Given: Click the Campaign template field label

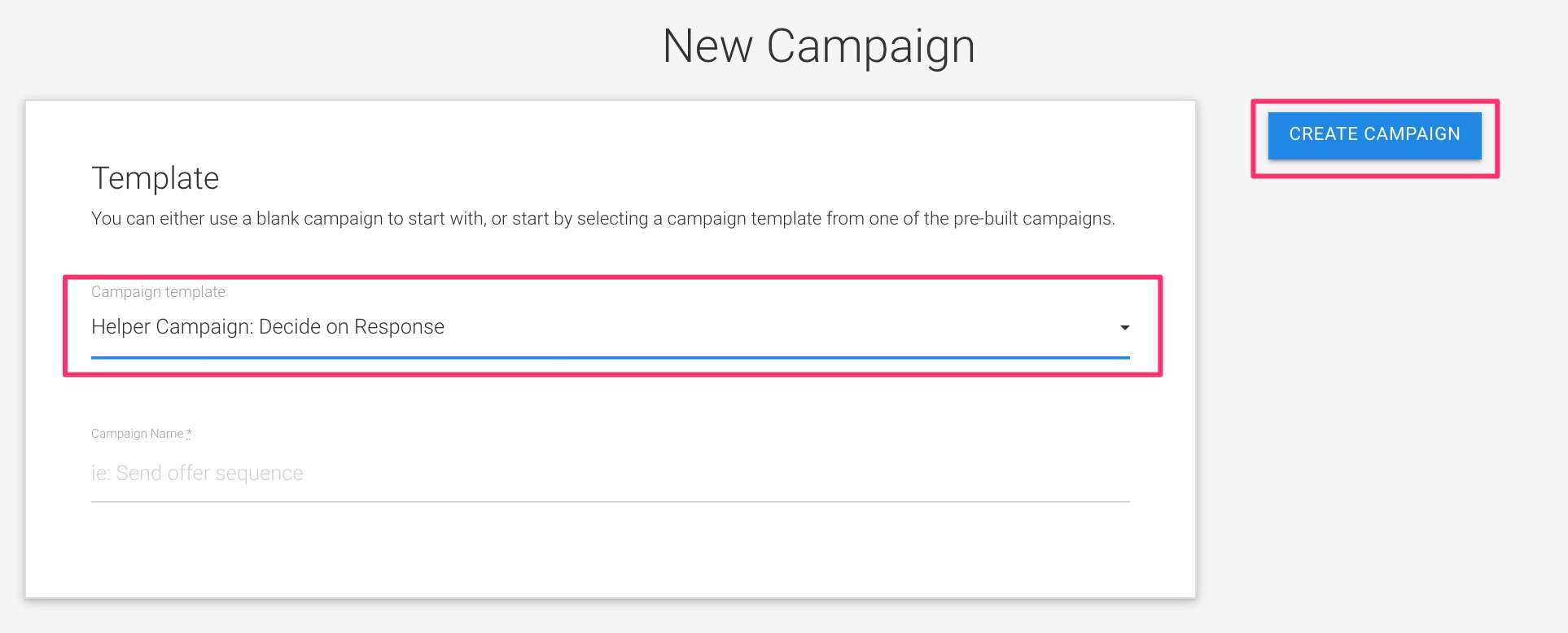Looking at the screenshot, I should (159, 291).
